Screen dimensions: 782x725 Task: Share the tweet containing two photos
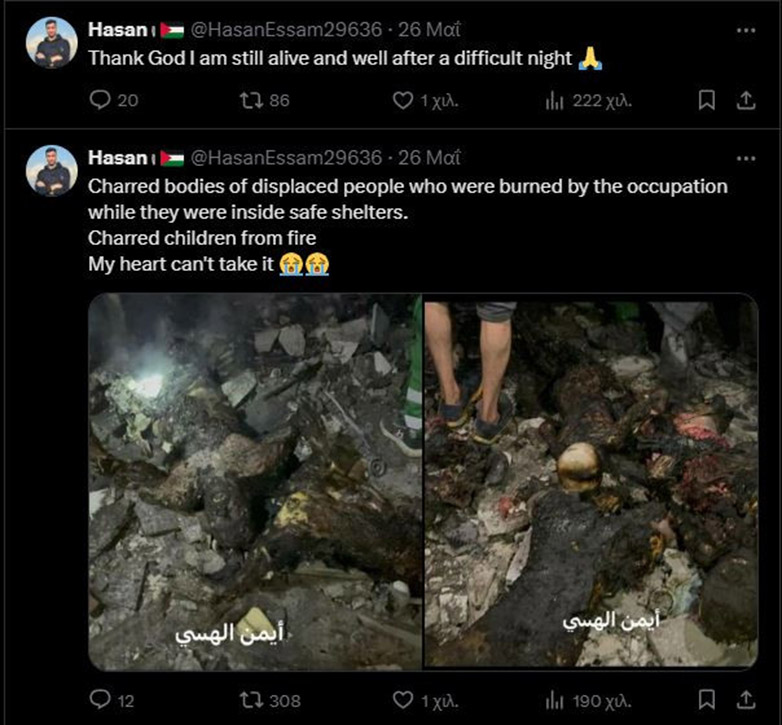tap(745, 700)
